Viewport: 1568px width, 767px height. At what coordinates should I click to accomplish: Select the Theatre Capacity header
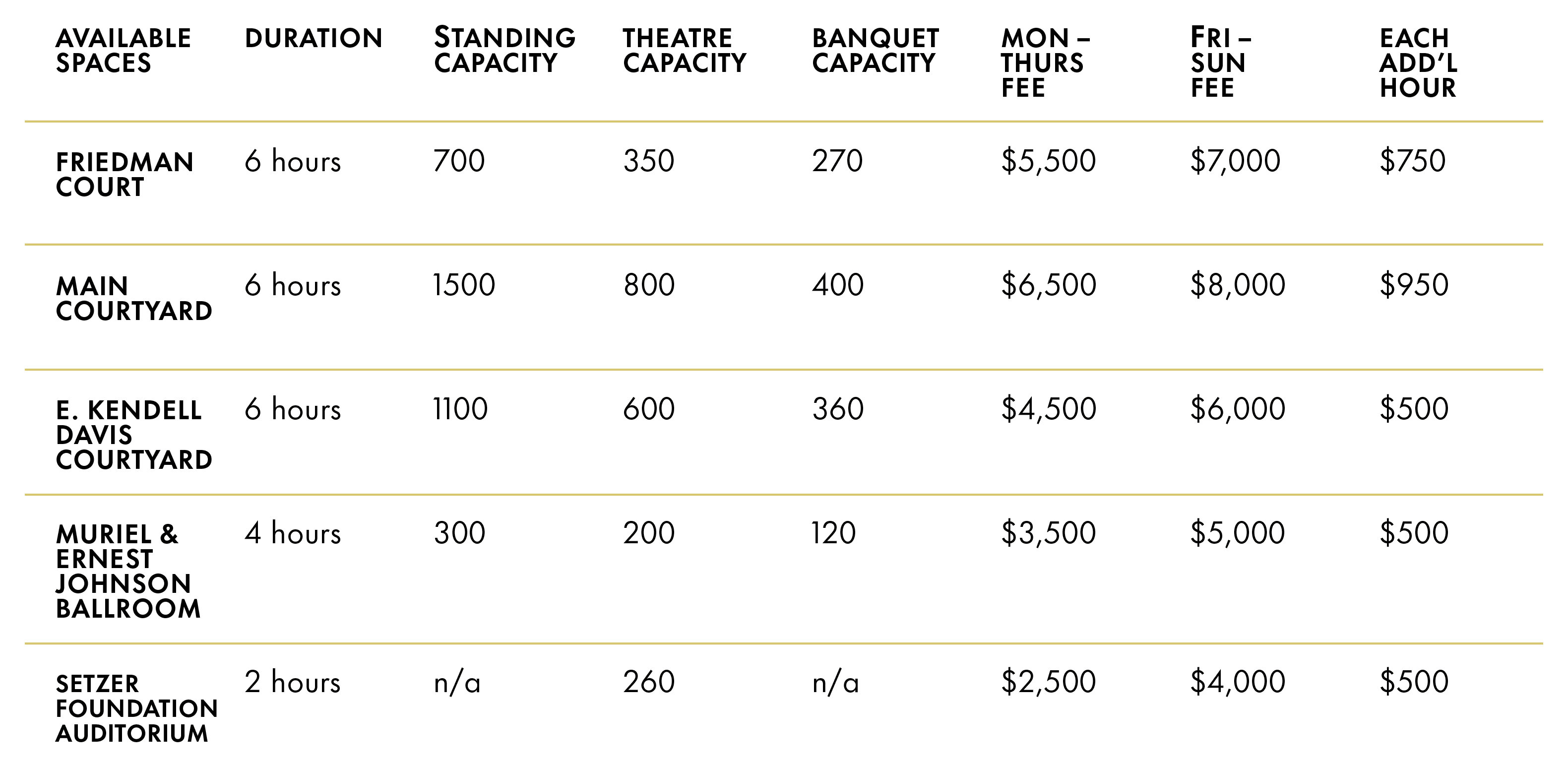pos(684,51)
